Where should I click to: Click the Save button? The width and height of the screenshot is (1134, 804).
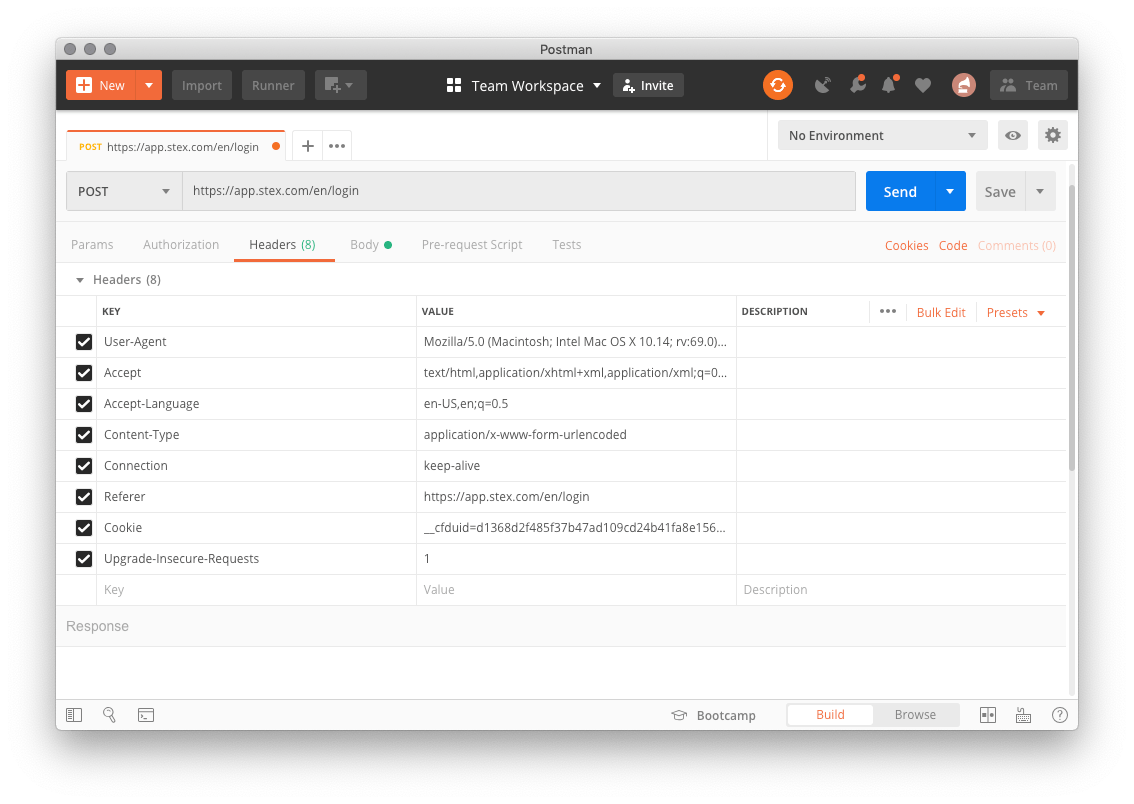click(x=1000, y=192)
